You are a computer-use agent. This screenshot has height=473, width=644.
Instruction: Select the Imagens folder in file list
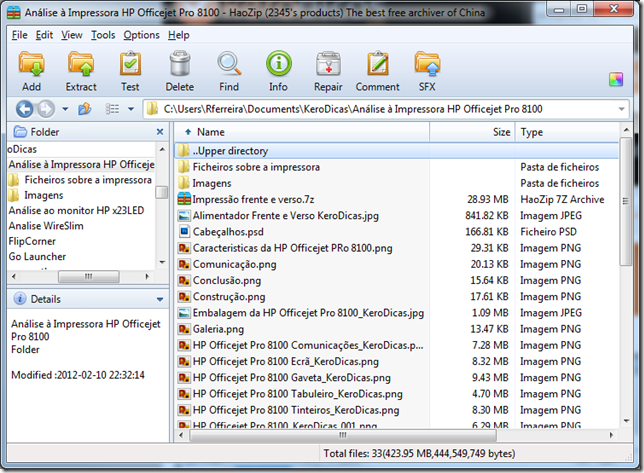coord(397,183)
